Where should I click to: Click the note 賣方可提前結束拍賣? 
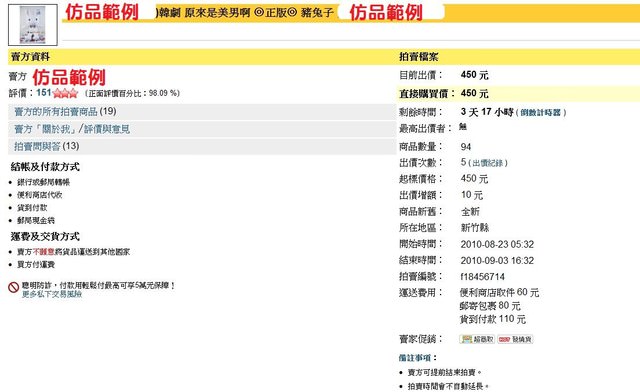(x=445, y=372)
